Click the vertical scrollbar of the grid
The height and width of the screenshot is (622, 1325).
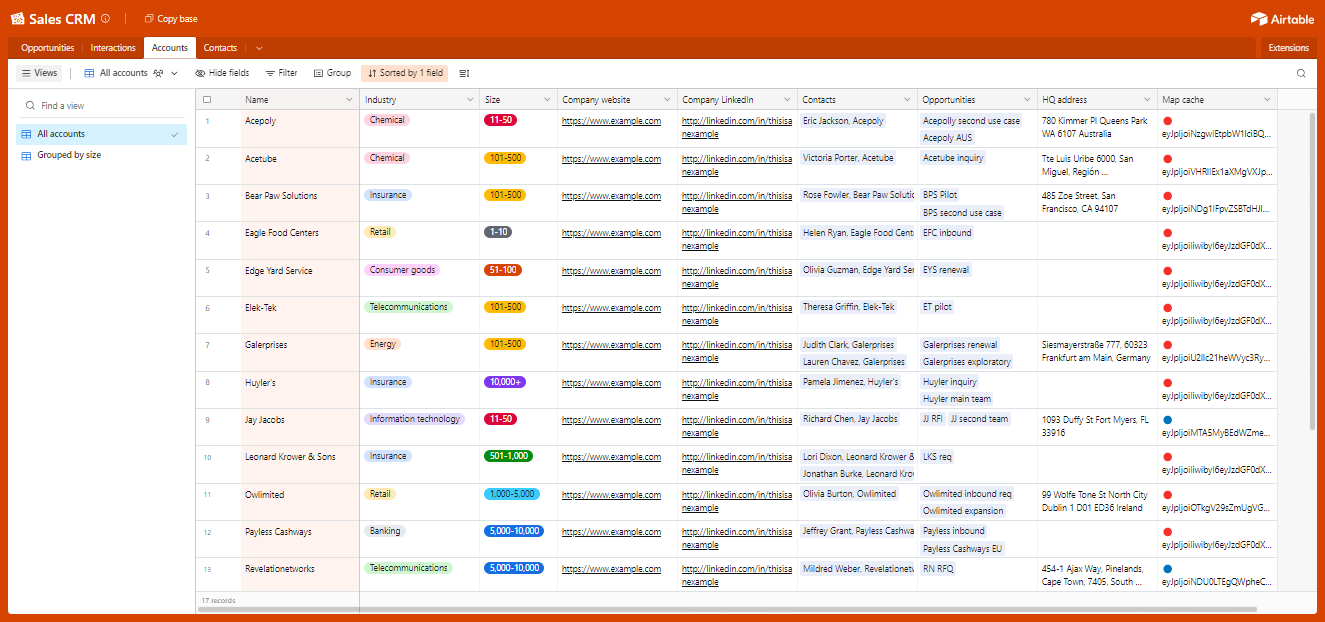1312,270
